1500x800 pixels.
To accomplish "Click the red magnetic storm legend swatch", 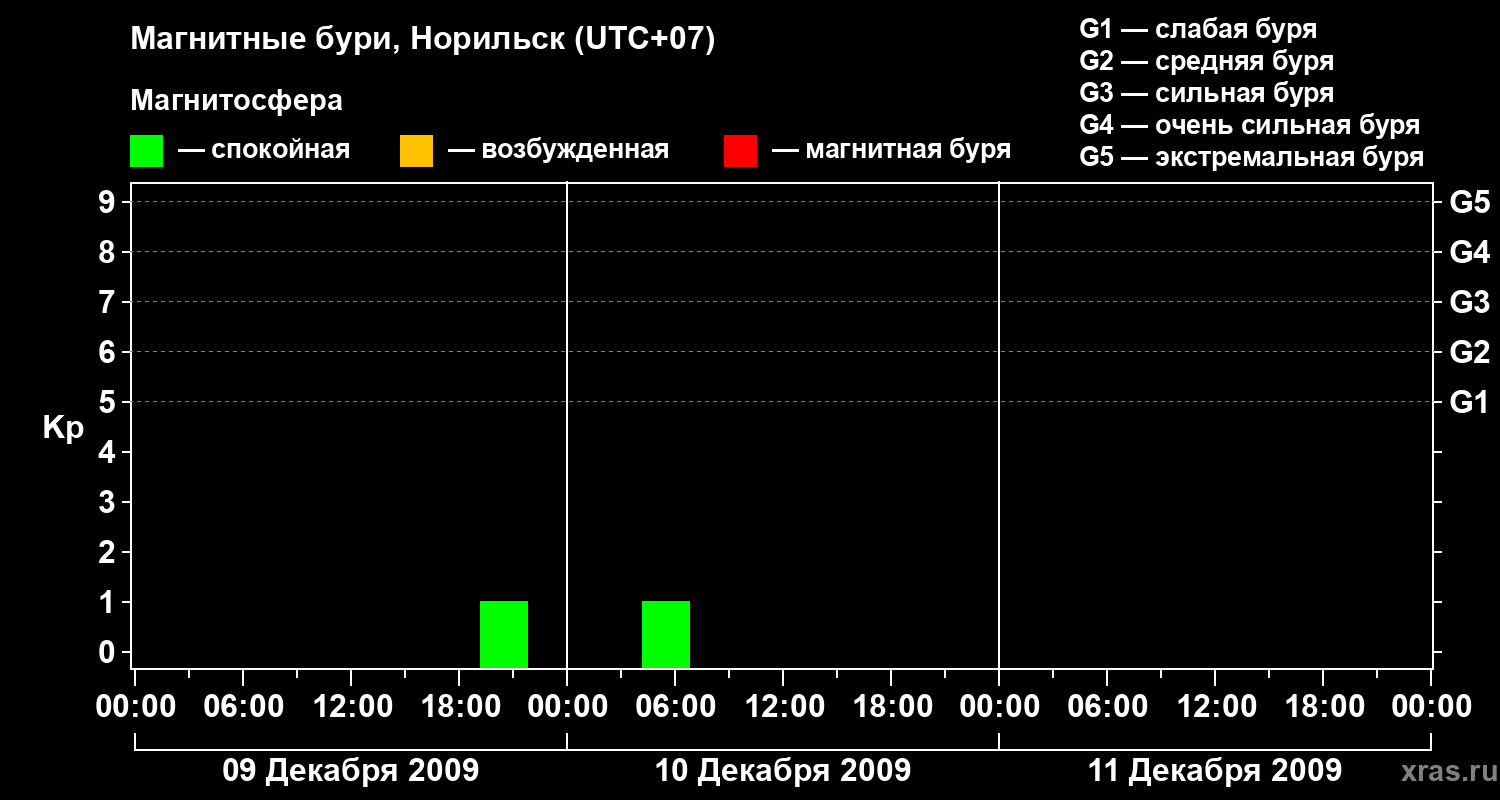I will pos(740,151).
